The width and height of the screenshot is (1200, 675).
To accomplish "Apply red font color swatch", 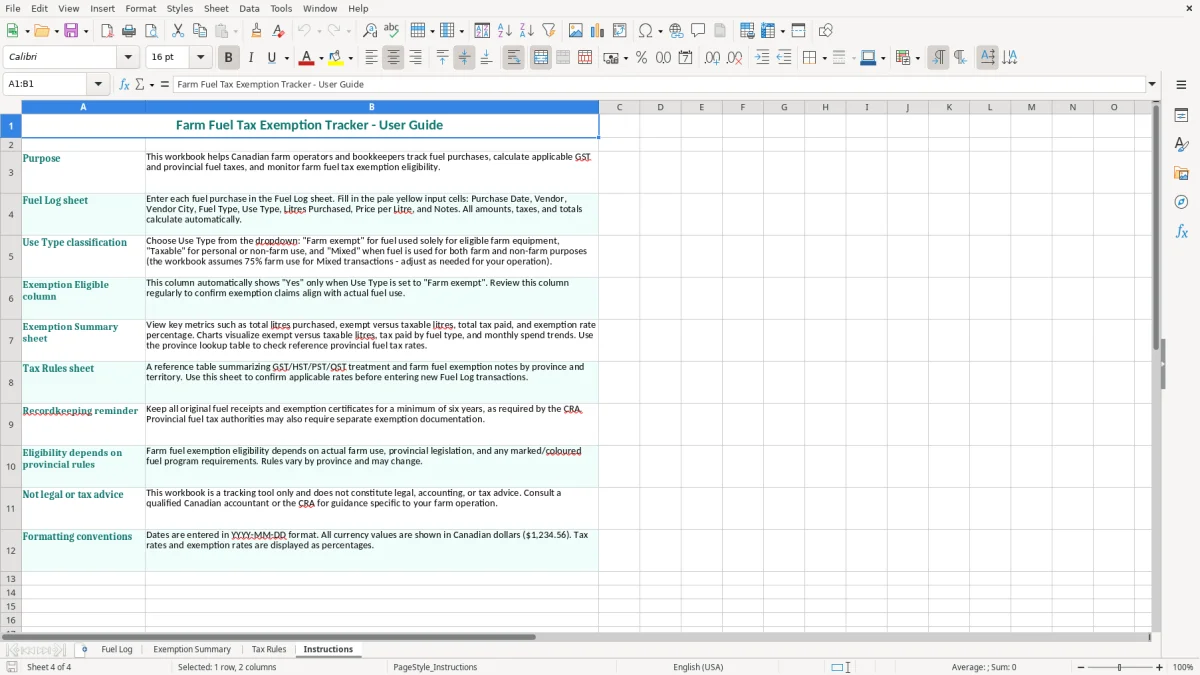I will (307, 58).
